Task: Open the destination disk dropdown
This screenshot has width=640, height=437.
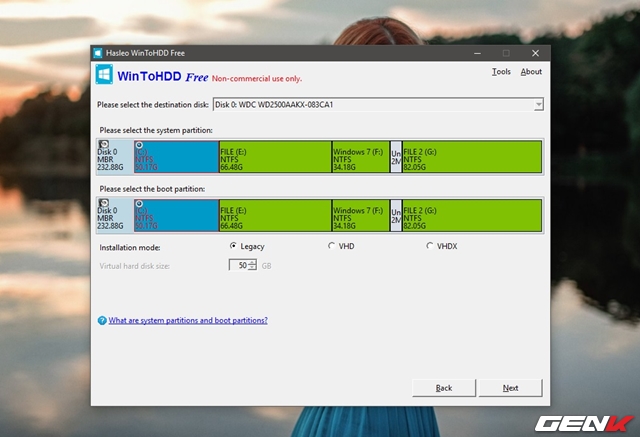Action: click(538, 105)
